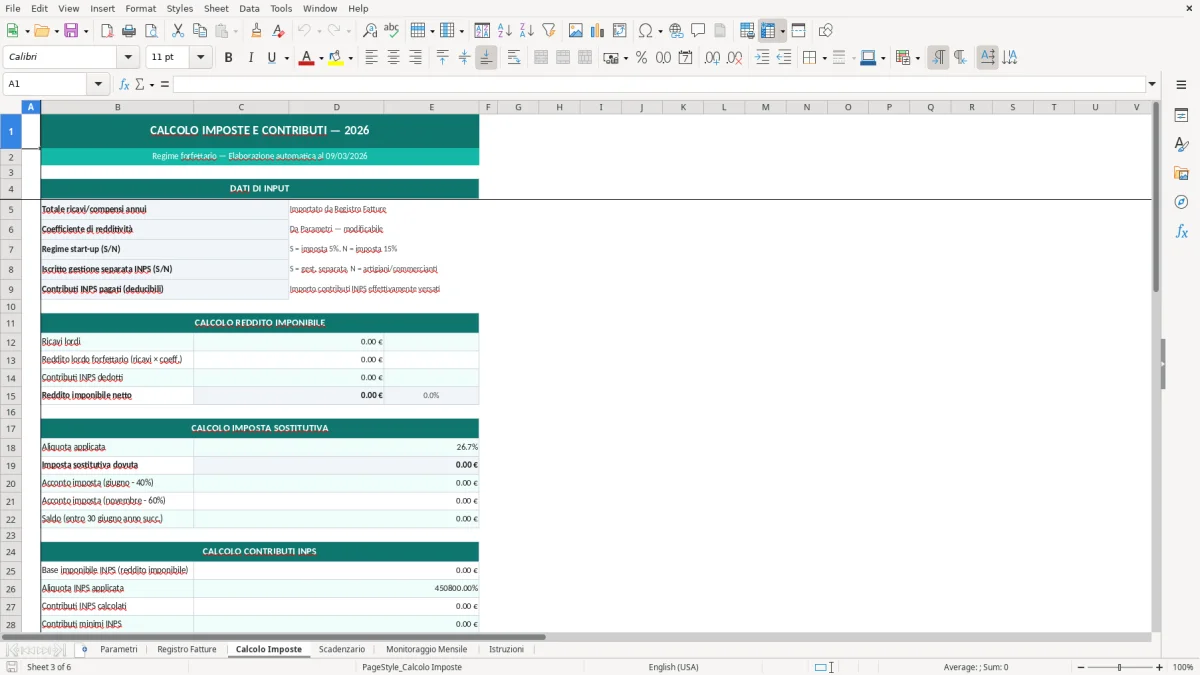The image size is (1200, 675).
Task: Toggle Italic formatting
Action: pyautogui.click(x=250, y=58)
